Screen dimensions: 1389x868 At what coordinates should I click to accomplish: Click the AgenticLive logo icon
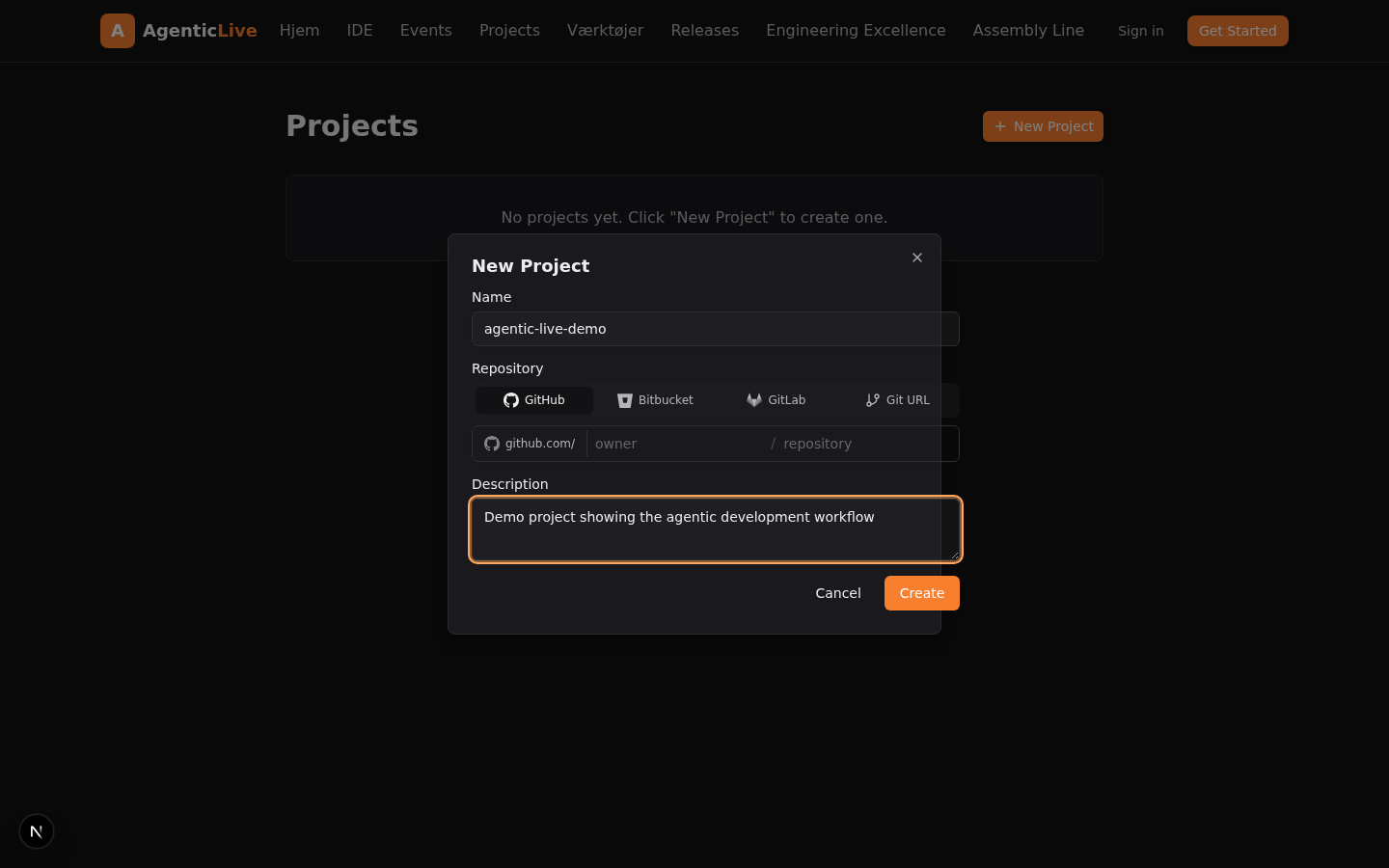pos(118,31)
